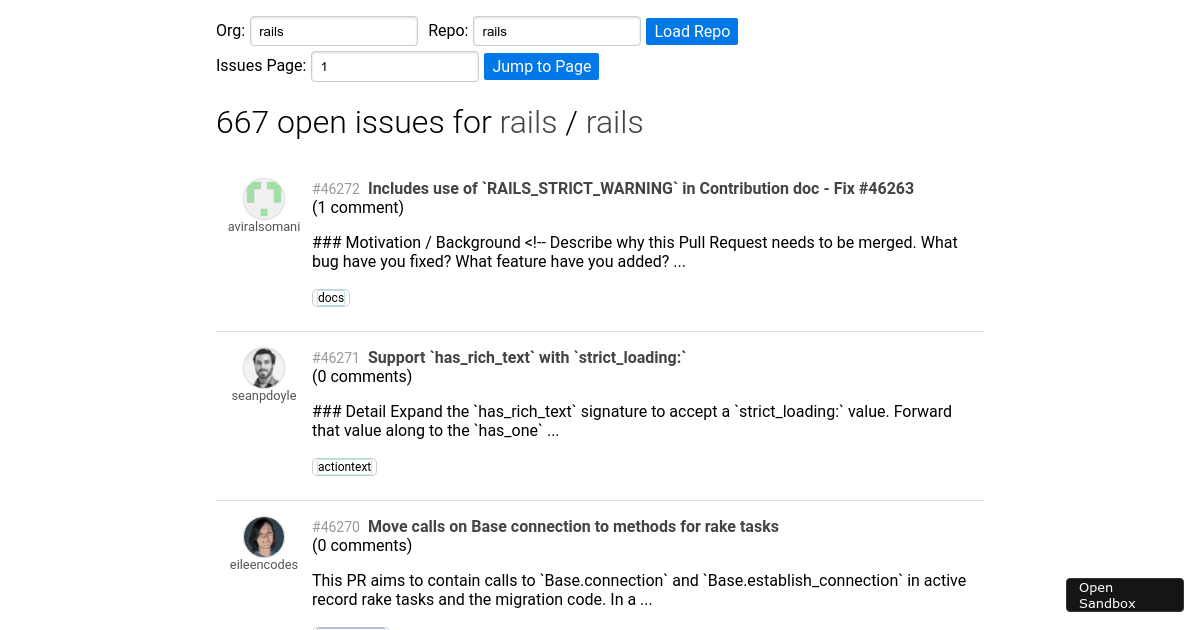Click the aviralsomani username text
The image size is (1200, 630).
point(264,227)
